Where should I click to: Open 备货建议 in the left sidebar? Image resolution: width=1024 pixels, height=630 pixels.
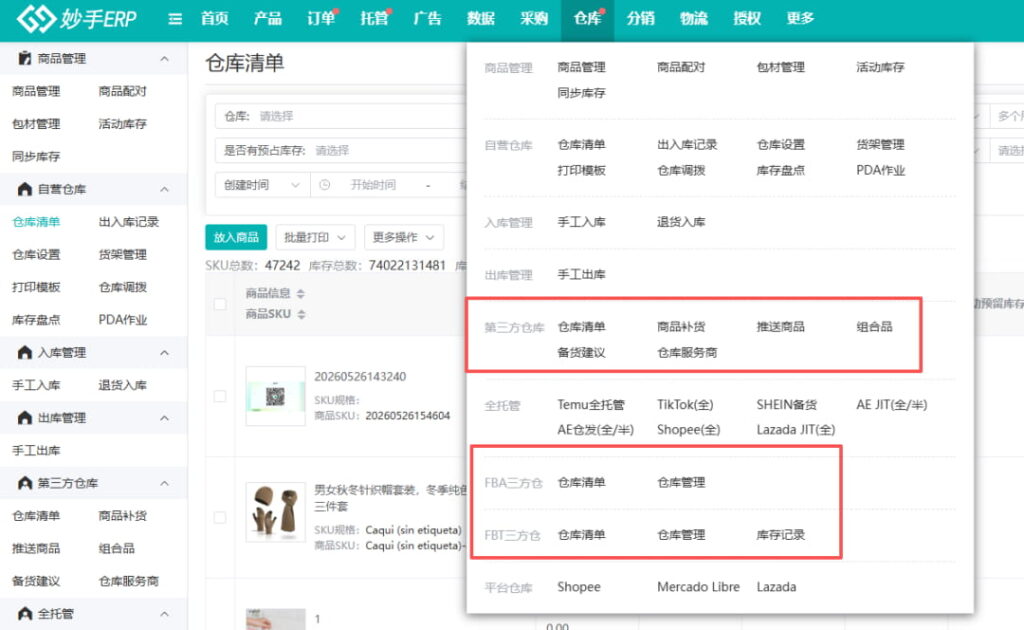36,581
